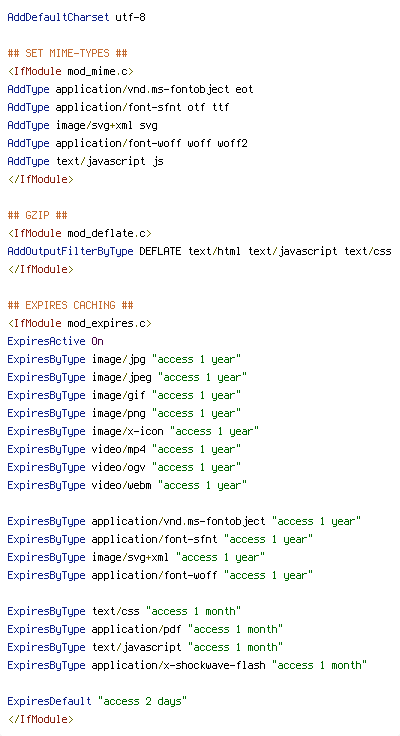This screenshot has width=400, height=736.
Task: Click the AddOutputFilterByType DEFLATE line
Action: [x=200, y=251]
